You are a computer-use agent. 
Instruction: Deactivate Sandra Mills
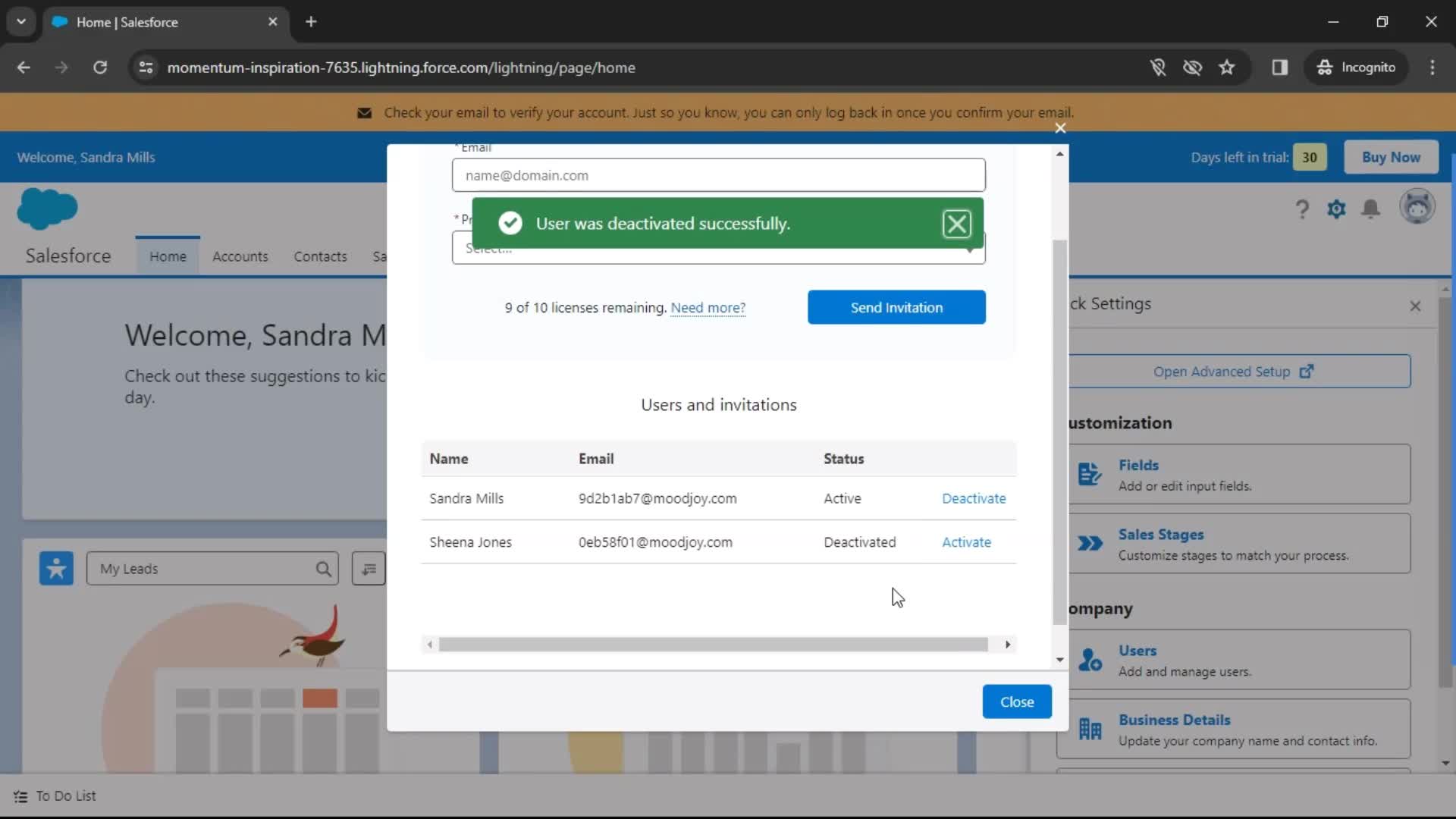pyautogui.click(x=974, y=498)
